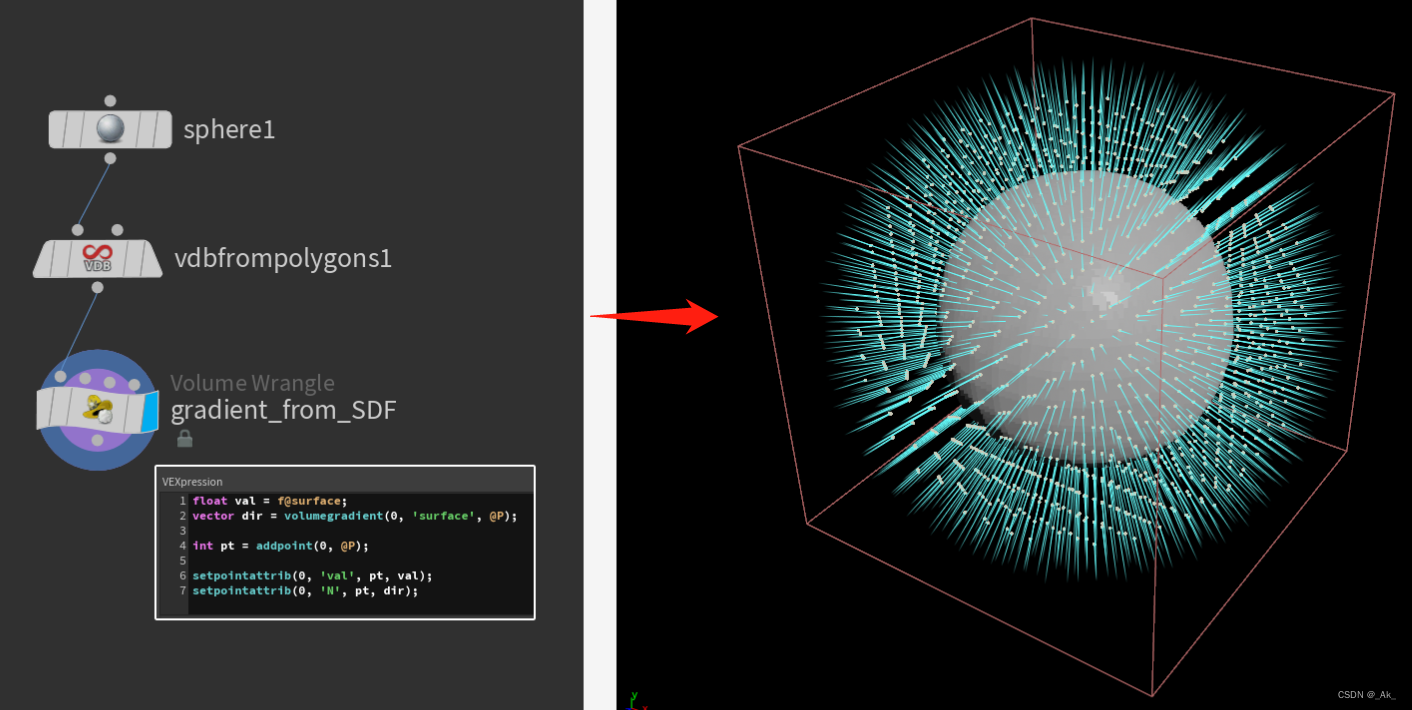Select the gradient_from_SDF node name label
This screenshot has height=710, width=1412.
[x=283, y=410]
